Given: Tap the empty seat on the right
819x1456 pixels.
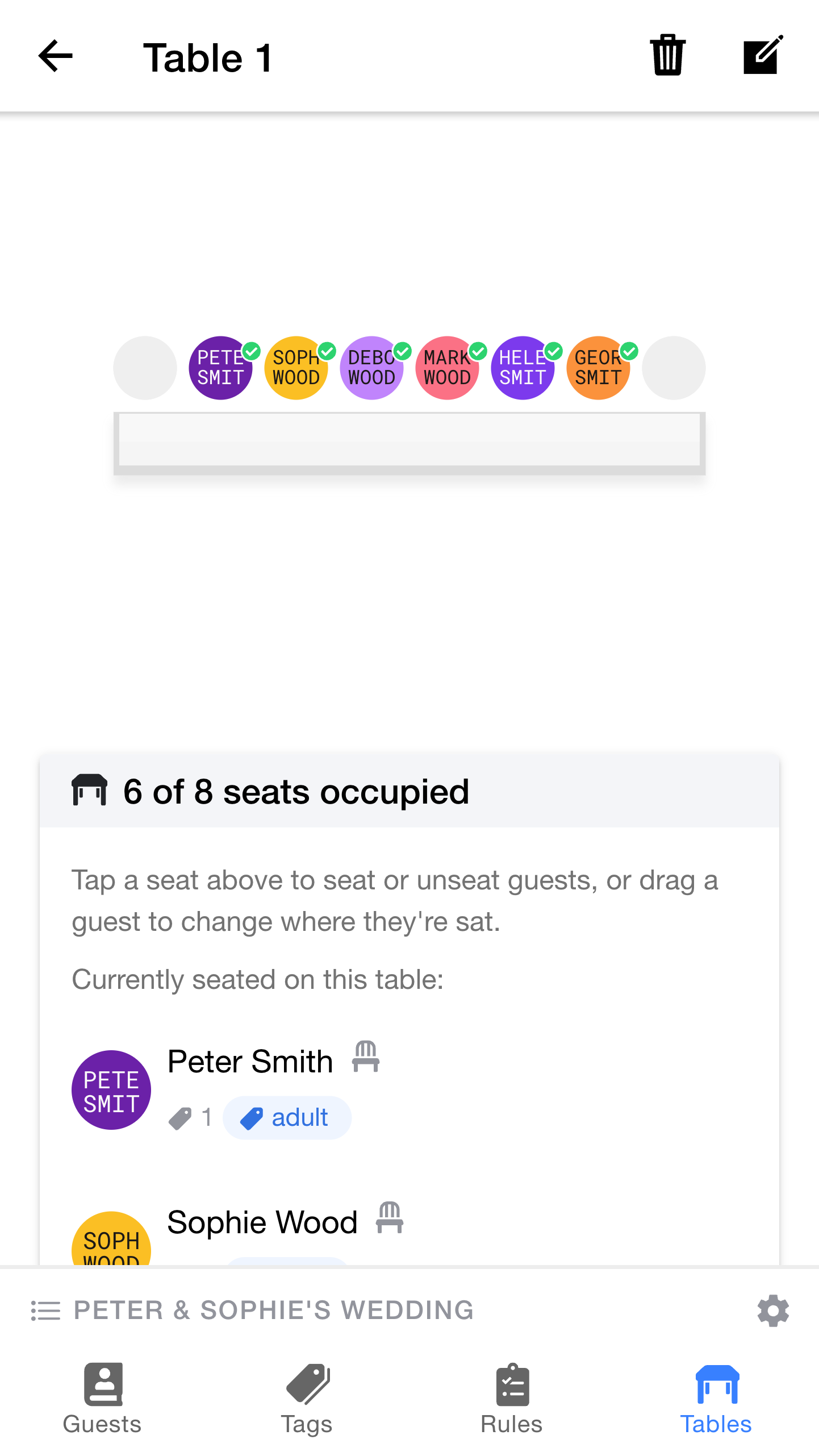Looking at the screenshot, I should tap(674, 368).
